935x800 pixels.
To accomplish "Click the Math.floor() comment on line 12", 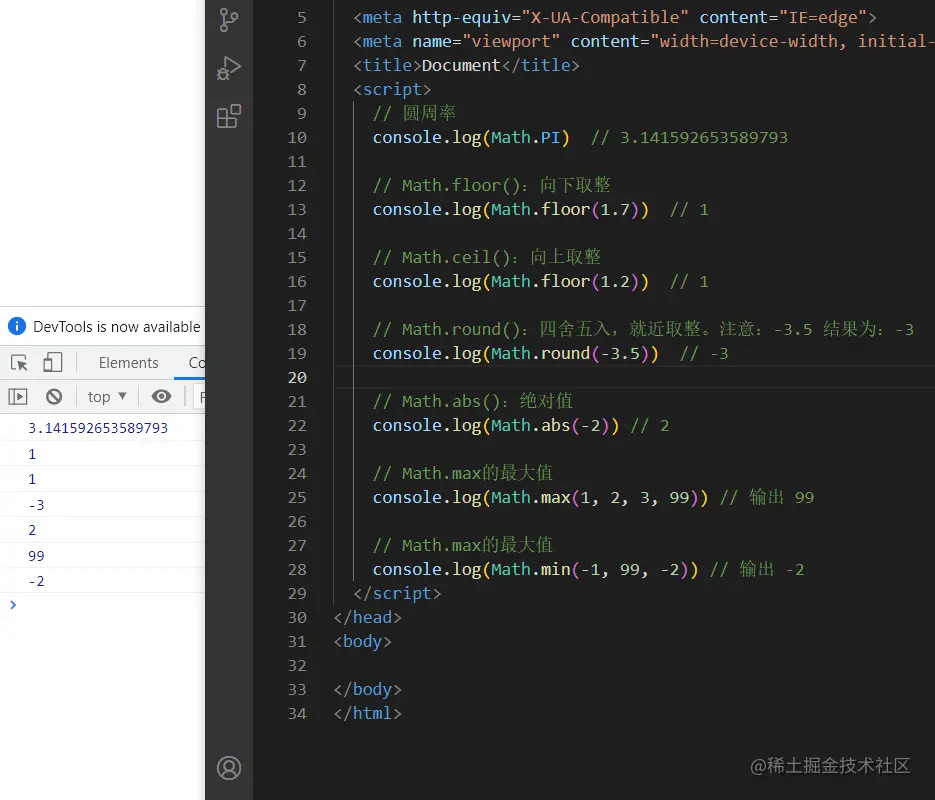I will coord(491,185).
